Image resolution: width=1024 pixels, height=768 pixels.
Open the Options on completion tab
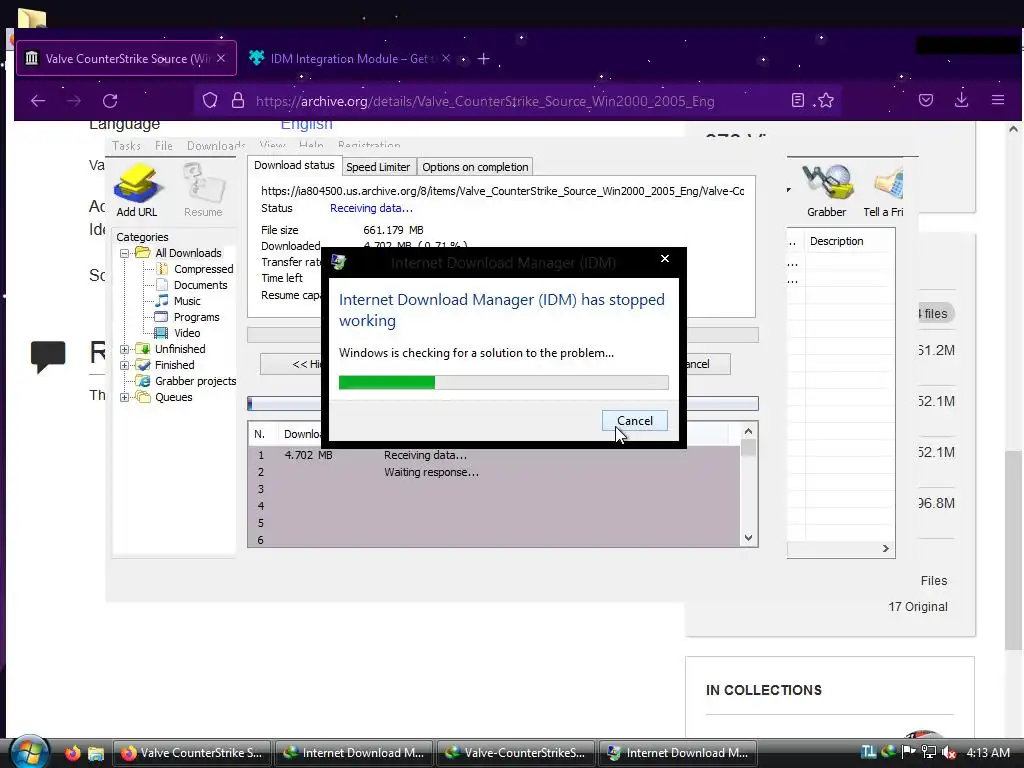click(475, 167)
